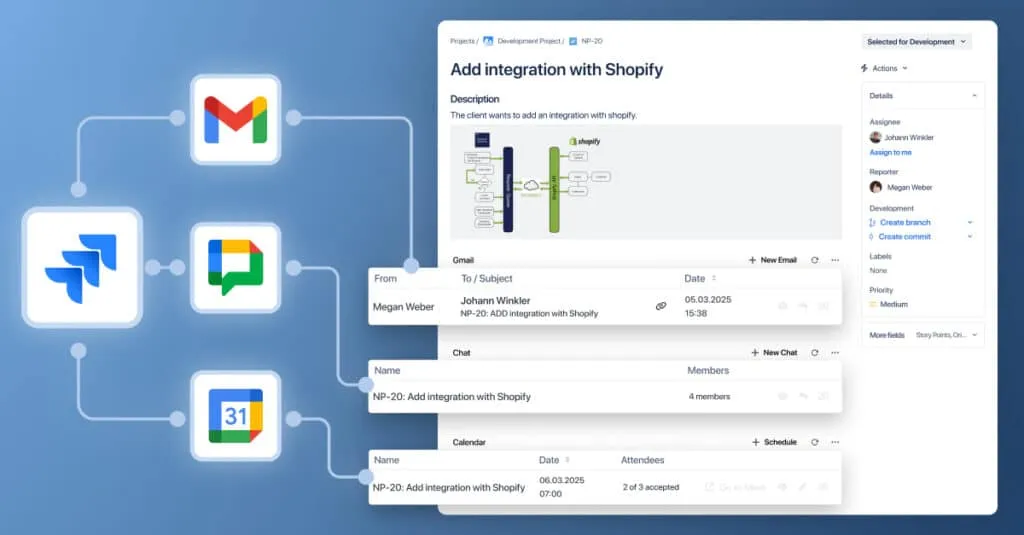The image size is (1024, 535).
Task: Click the Name column header in Chat table
Action: coord(387,370)
